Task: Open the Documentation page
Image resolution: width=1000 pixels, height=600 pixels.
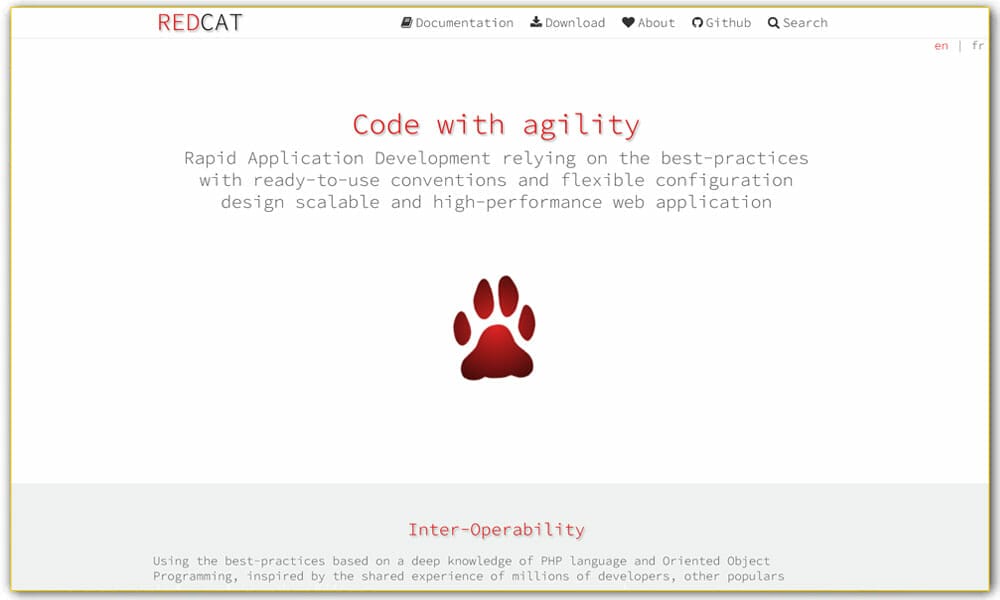Action: click(462, 22)
